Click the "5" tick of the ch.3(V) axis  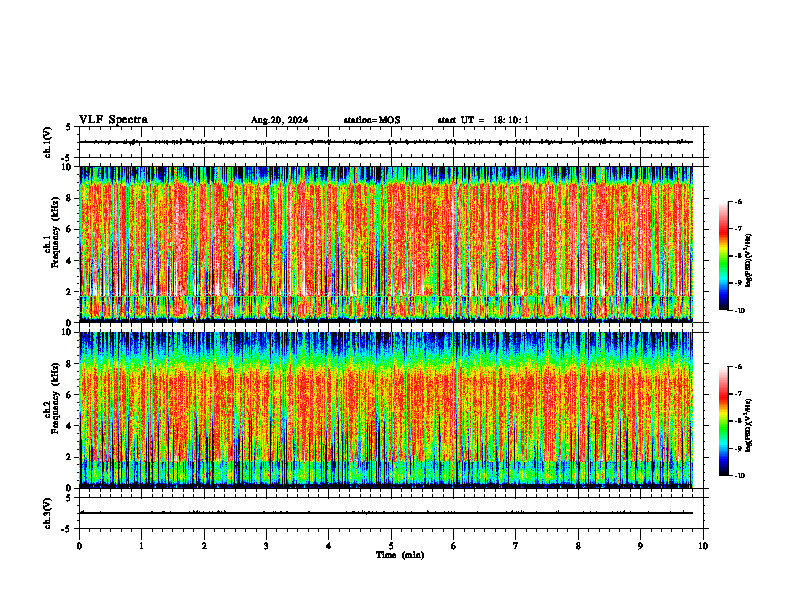click(68, 498)
